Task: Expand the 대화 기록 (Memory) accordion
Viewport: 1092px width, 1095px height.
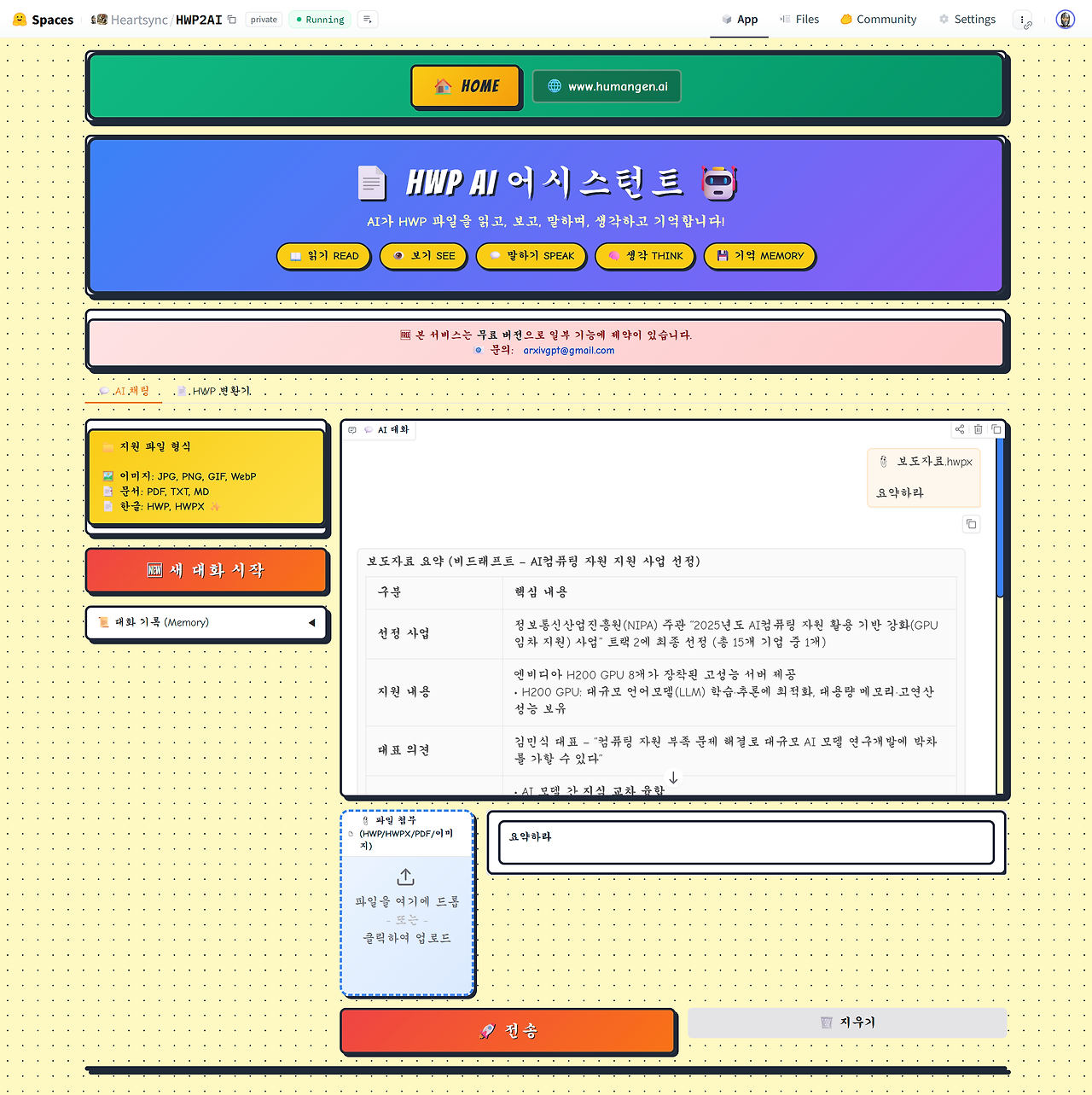Action: click(206, 623)
